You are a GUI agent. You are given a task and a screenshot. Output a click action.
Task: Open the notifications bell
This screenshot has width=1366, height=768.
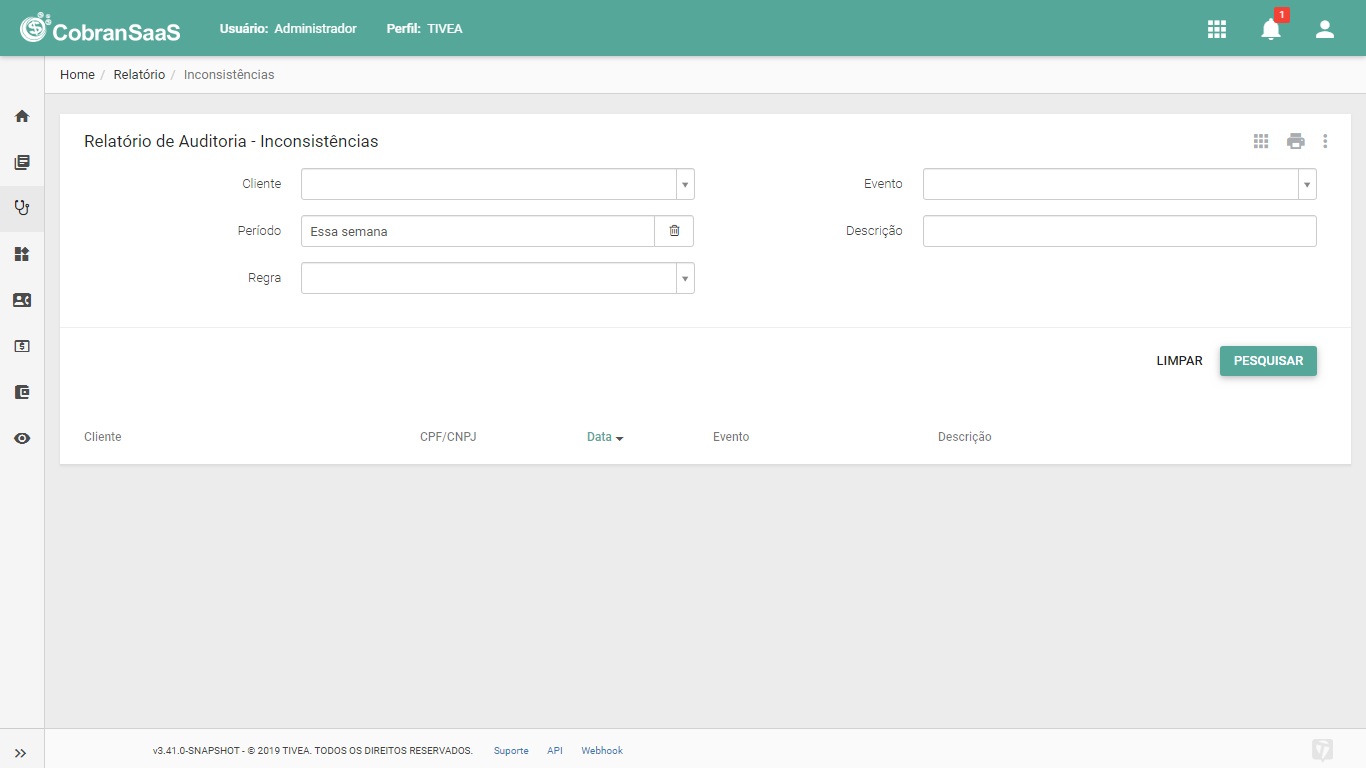pos(1271,29)
